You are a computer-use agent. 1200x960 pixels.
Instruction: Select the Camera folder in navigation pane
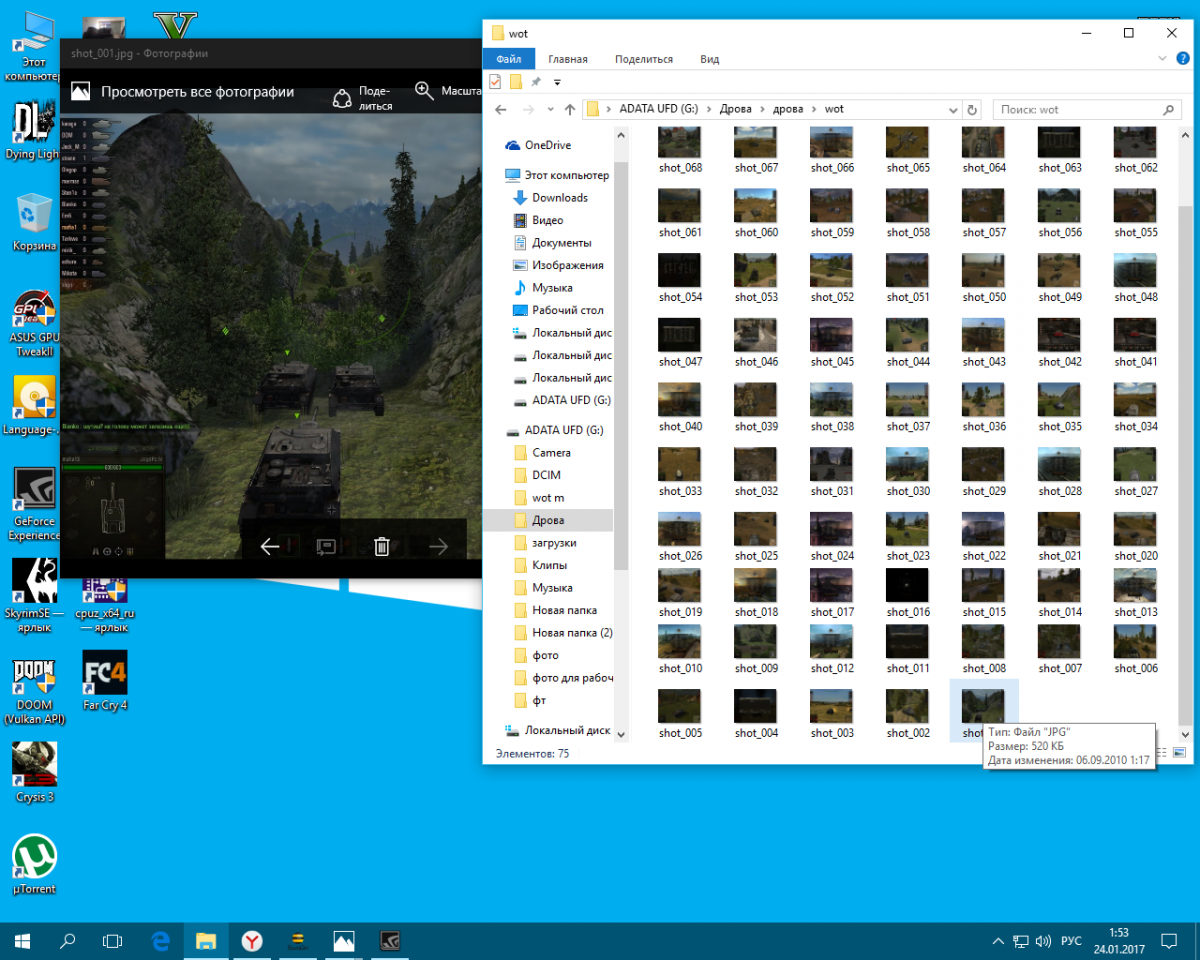tap(552, 453)
